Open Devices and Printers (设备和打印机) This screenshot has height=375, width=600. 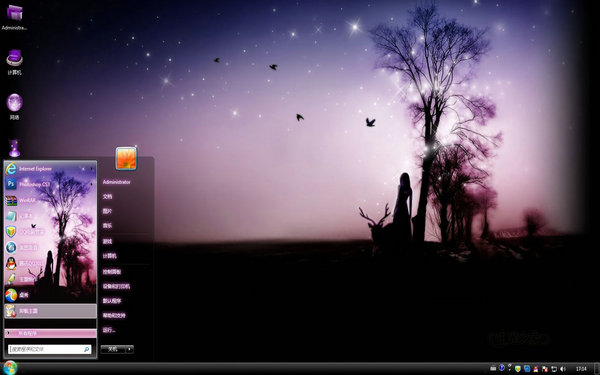click(x=116, y=286)
